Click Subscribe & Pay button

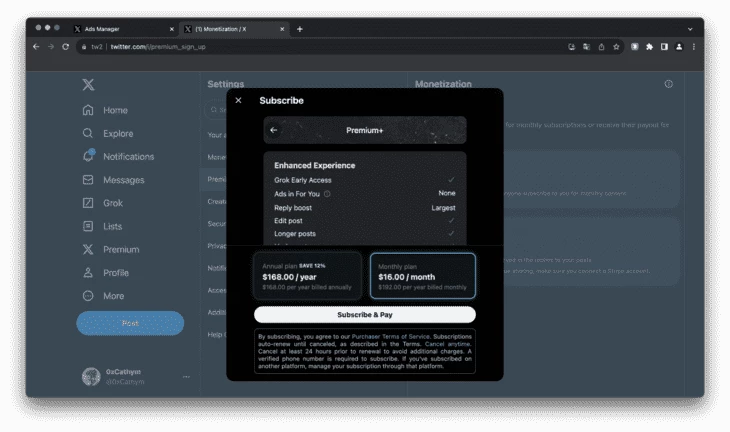[365, 315]
